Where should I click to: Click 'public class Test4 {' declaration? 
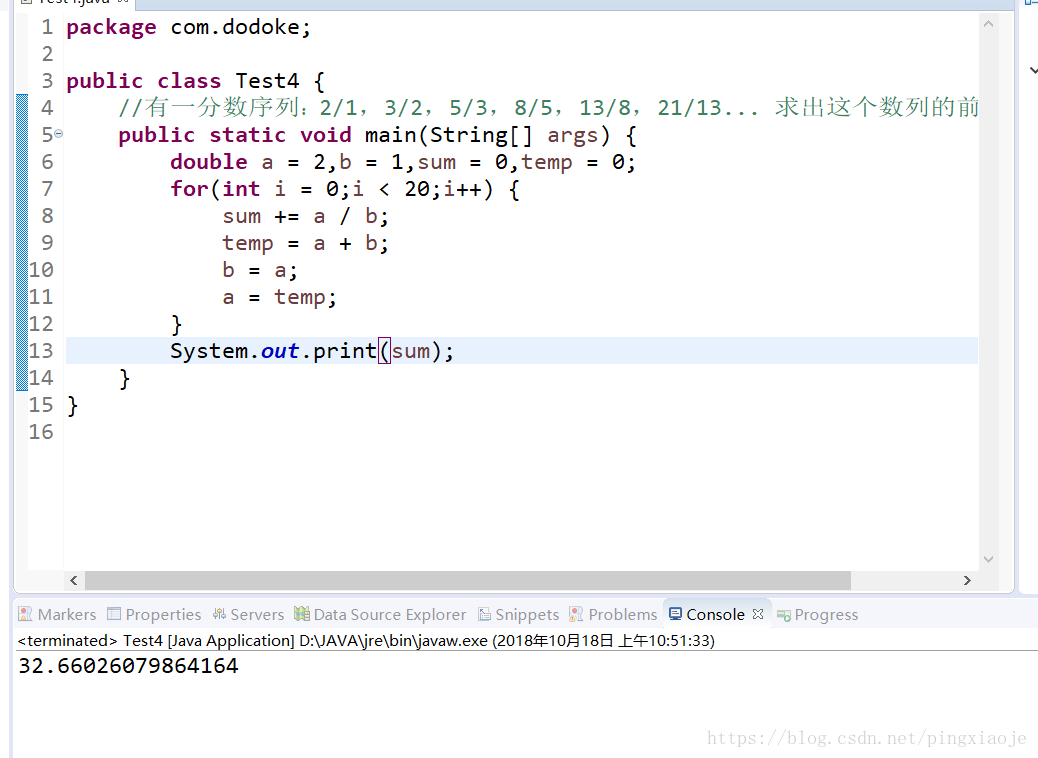(195, 81)
